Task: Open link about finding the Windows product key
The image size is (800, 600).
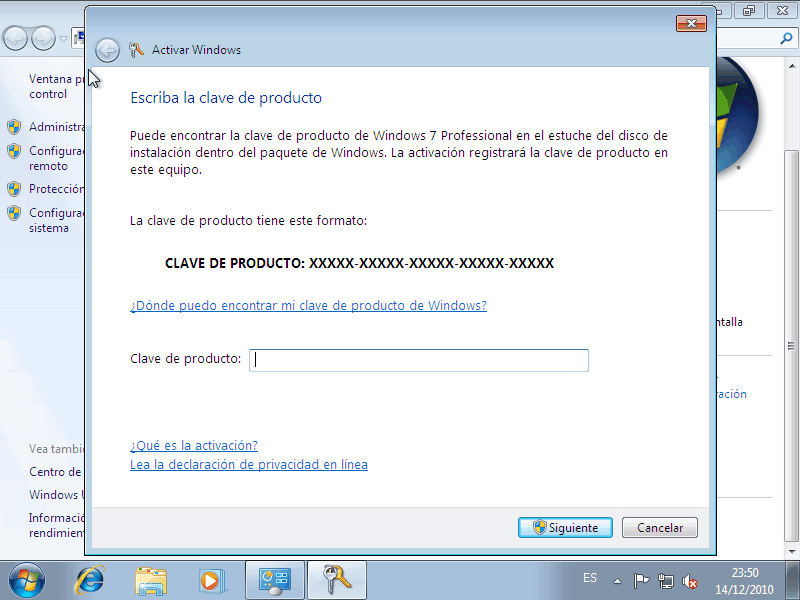Action: click(x=308, y=306)
